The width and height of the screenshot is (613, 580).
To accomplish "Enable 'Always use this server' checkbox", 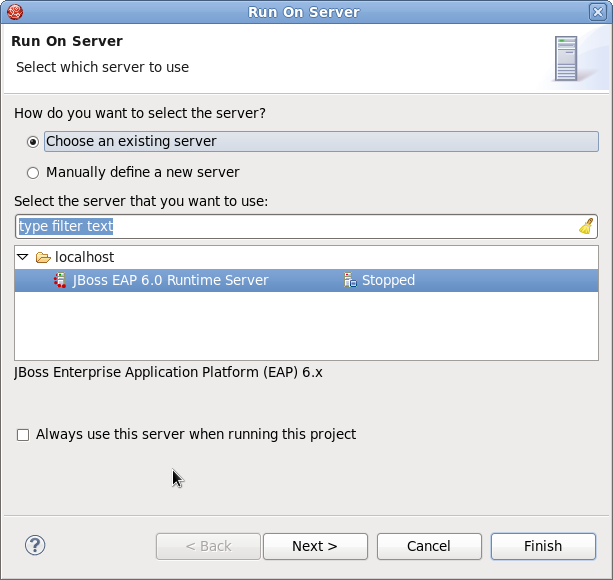I will pyautogui.click(x=23, y=435).
